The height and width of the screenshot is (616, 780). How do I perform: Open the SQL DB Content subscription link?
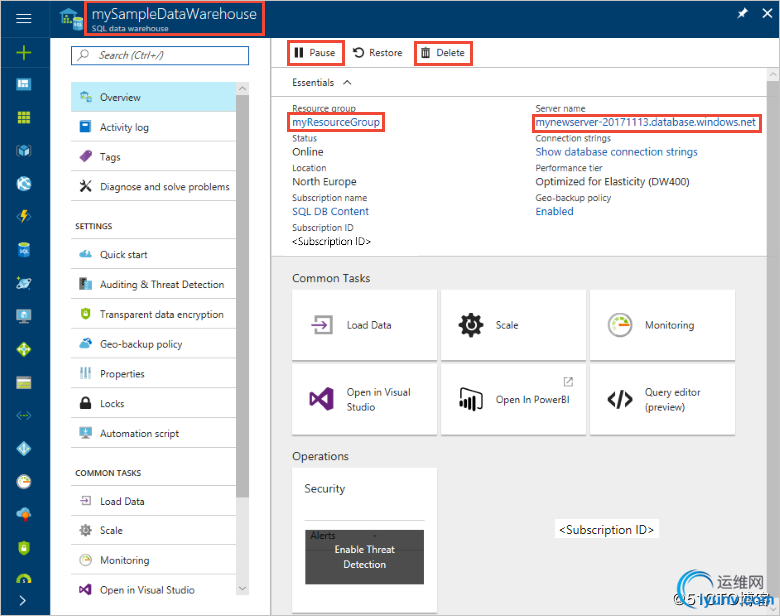pyautogui.click(x=330, y=211)
